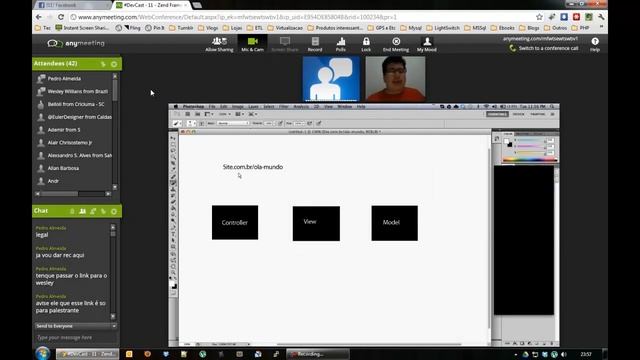The height and width of the screenshot is (360, 640).
Task: Reload page with Chrome refresh button
Action: tap(61, 17)
